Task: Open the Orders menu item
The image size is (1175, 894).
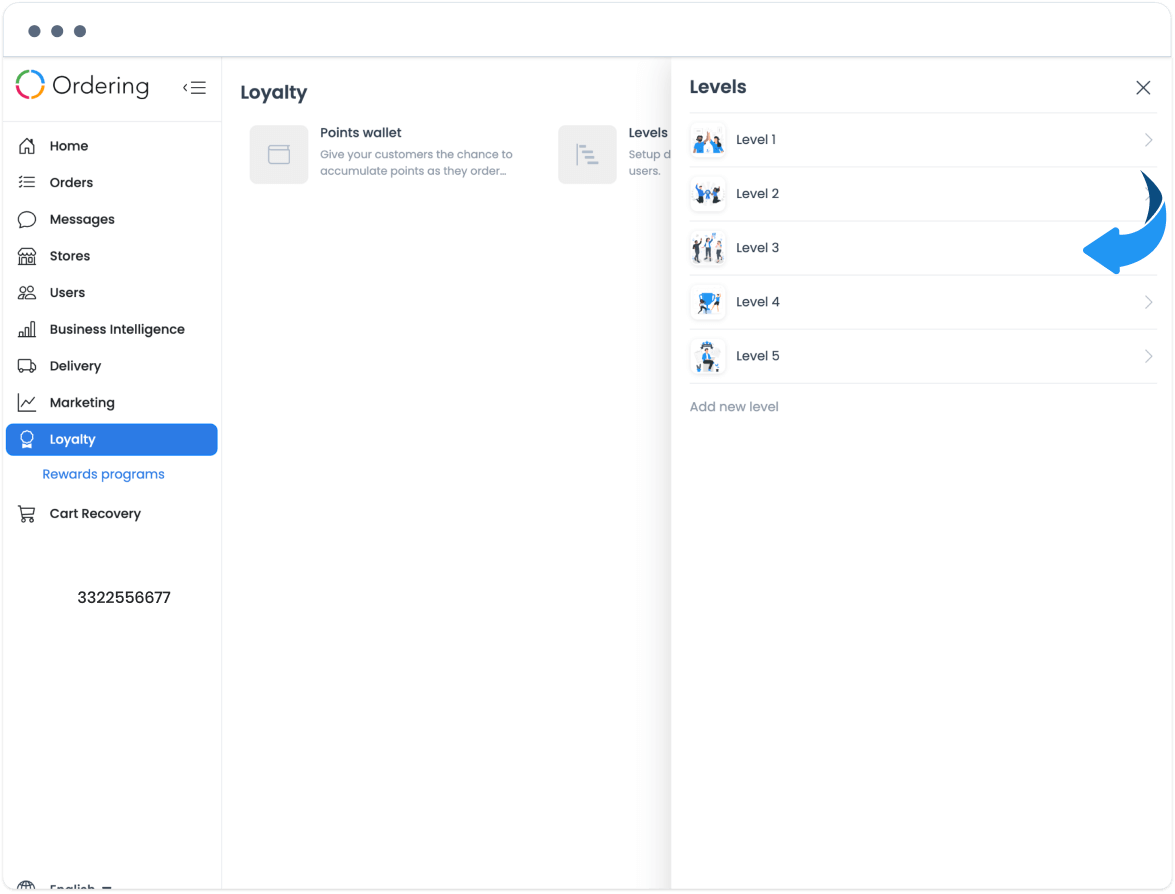Action: pyautogui.click(x=112, y=182)
